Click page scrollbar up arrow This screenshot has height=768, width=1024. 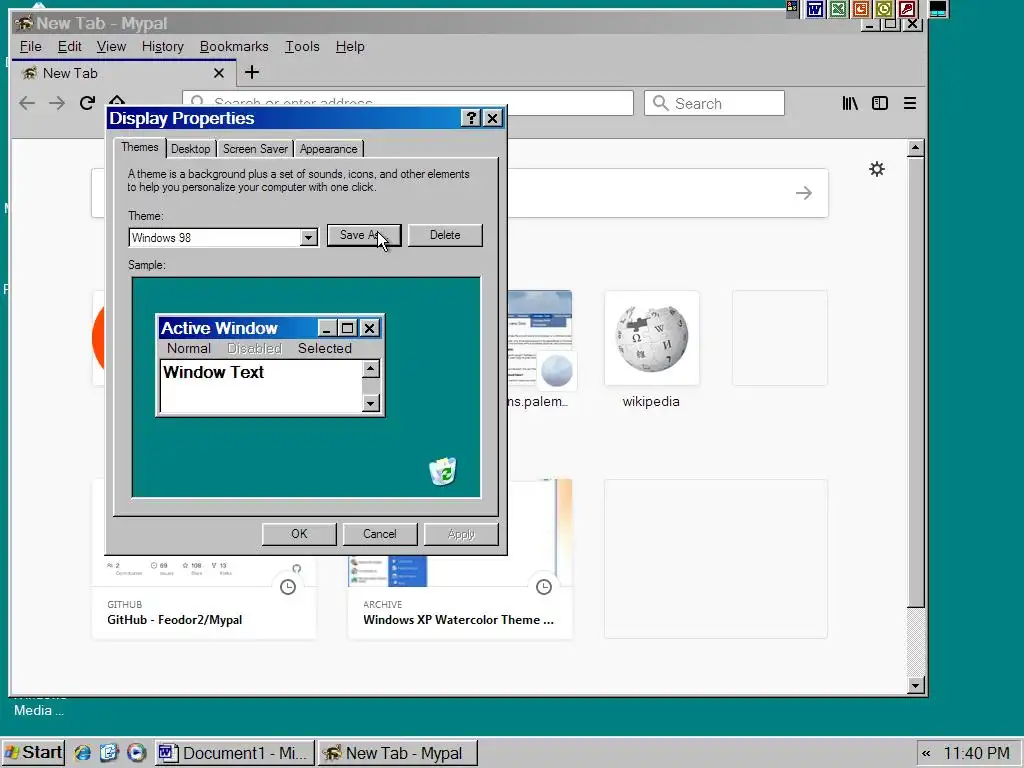click(916, 148)
